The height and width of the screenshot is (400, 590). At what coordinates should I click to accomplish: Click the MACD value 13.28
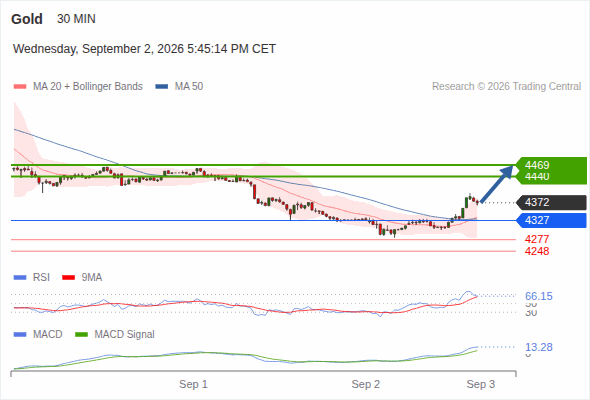tap(539, 347)
